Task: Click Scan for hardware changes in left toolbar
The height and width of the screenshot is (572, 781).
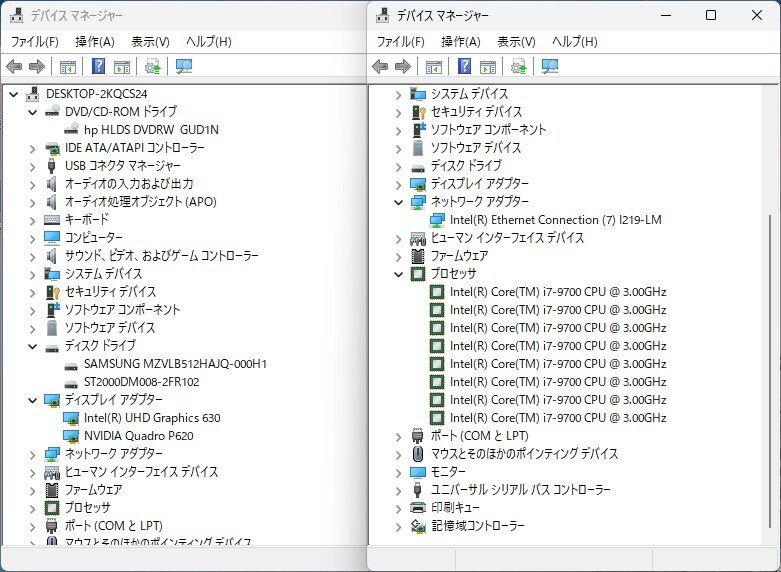Action: (184, 66)
